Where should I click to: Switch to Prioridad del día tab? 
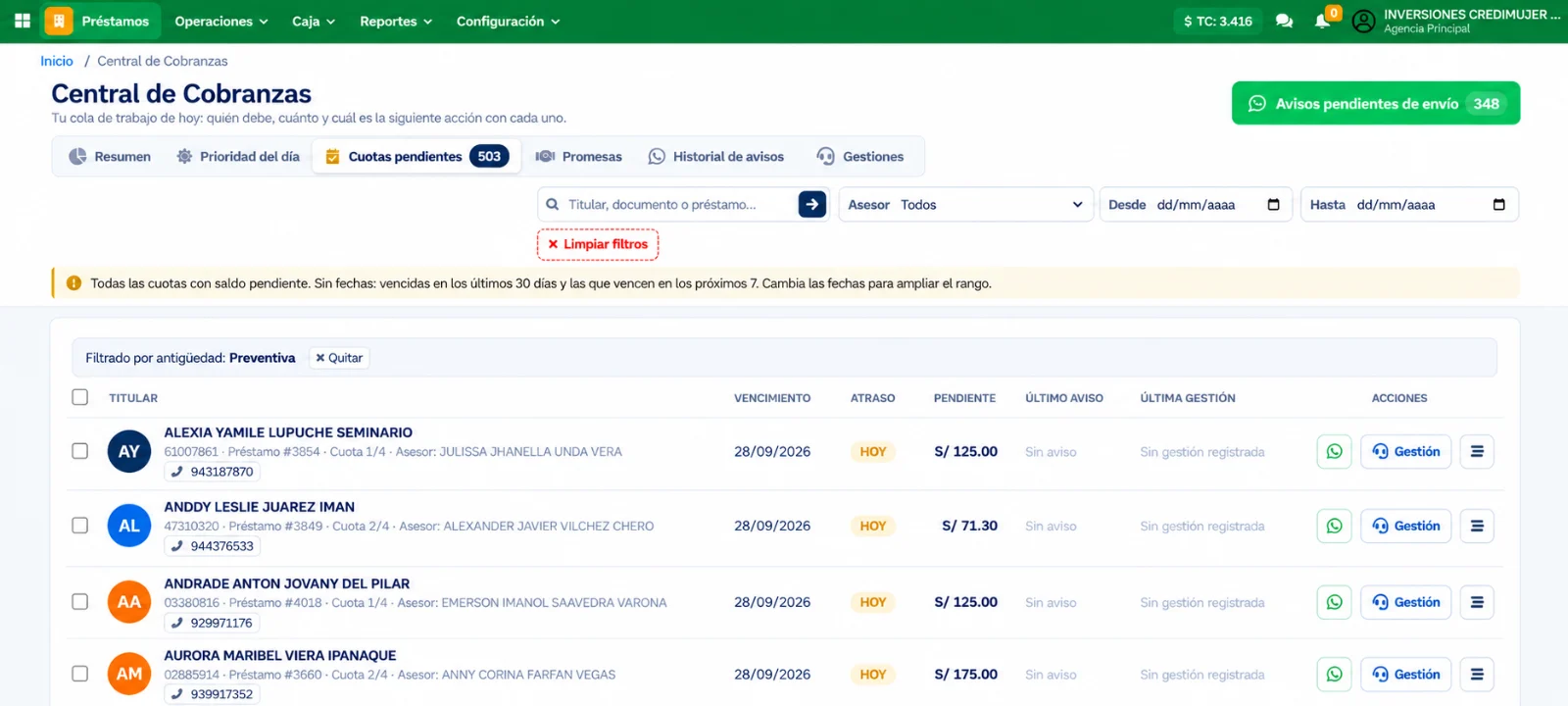238,156
